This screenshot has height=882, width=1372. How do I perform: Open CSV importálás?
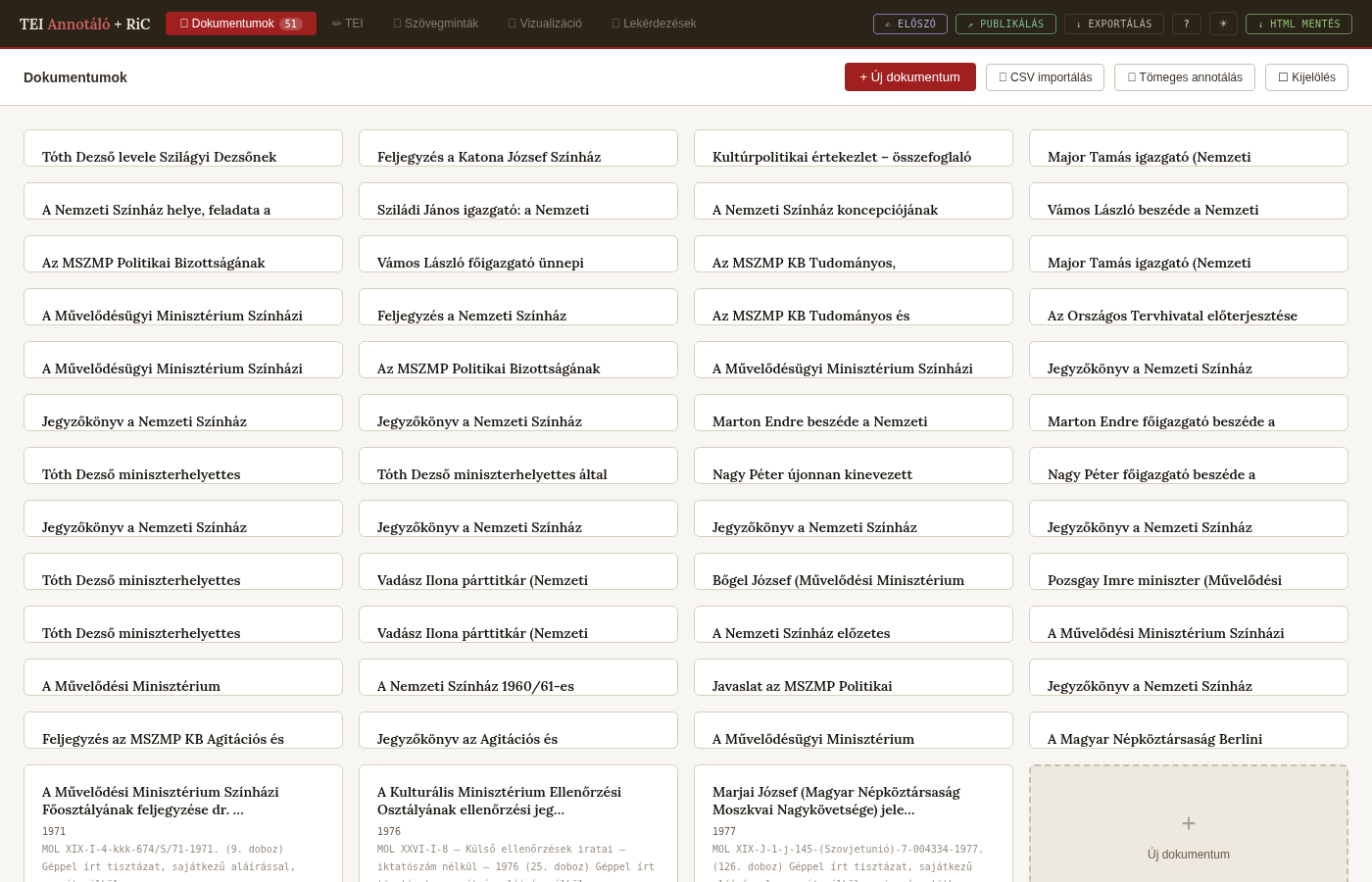point(1045,77)
